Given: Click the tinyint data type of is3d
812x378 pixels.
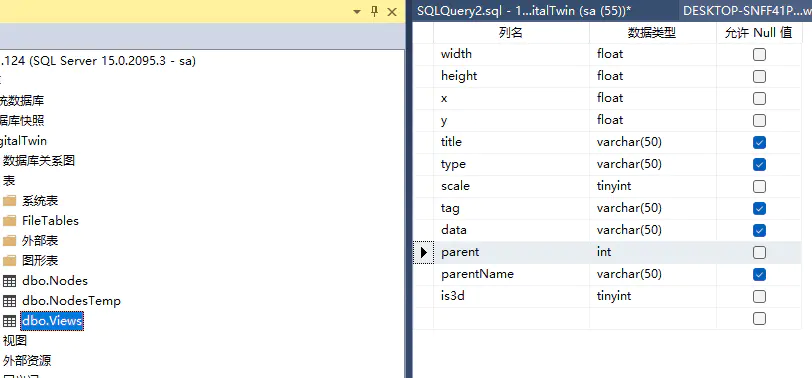Looking at the screenshot, I should [x=652, y=296].
